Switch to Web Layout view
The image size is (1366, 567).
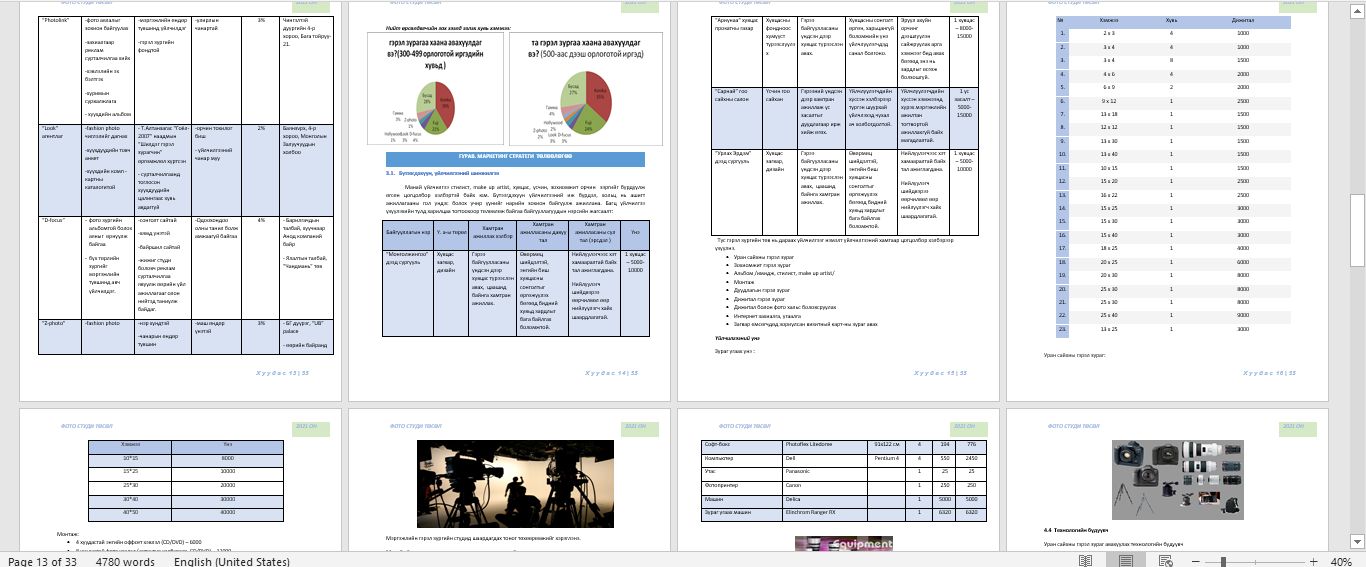pyautogui.click(x=1165, y=561)
